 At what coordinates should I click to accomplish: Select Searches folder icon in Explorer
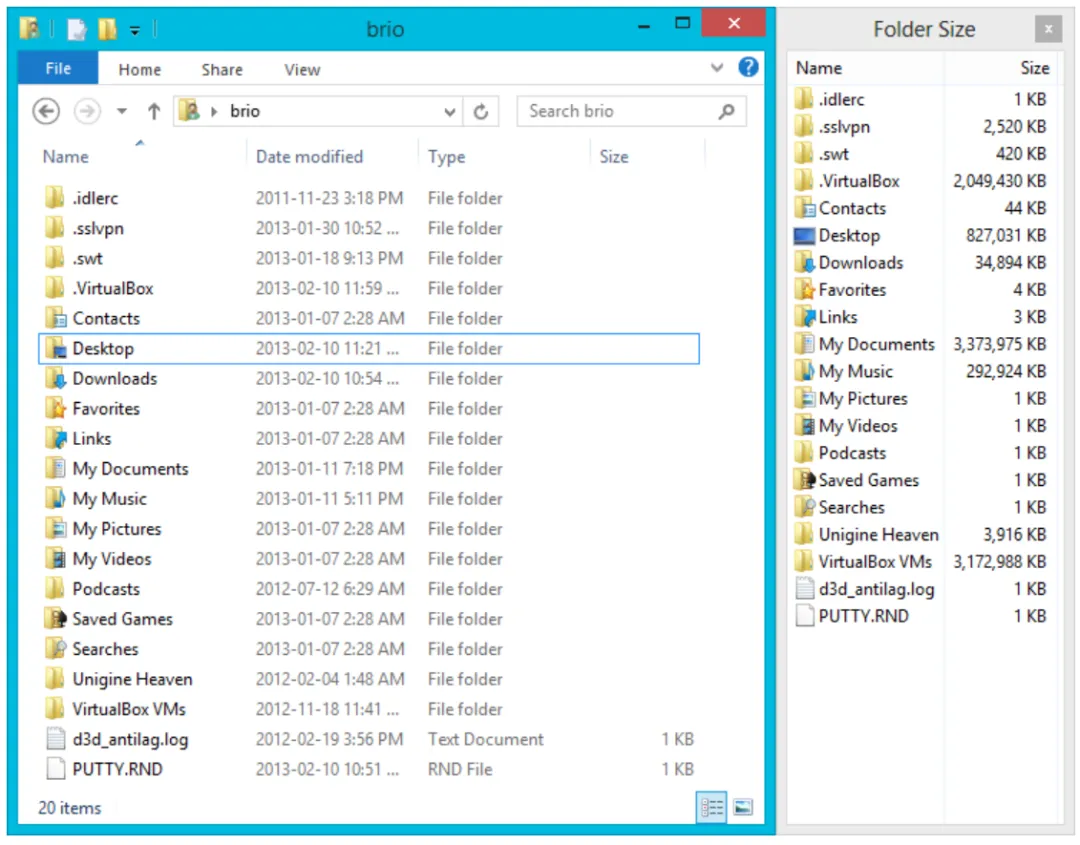tap(55, 649)
